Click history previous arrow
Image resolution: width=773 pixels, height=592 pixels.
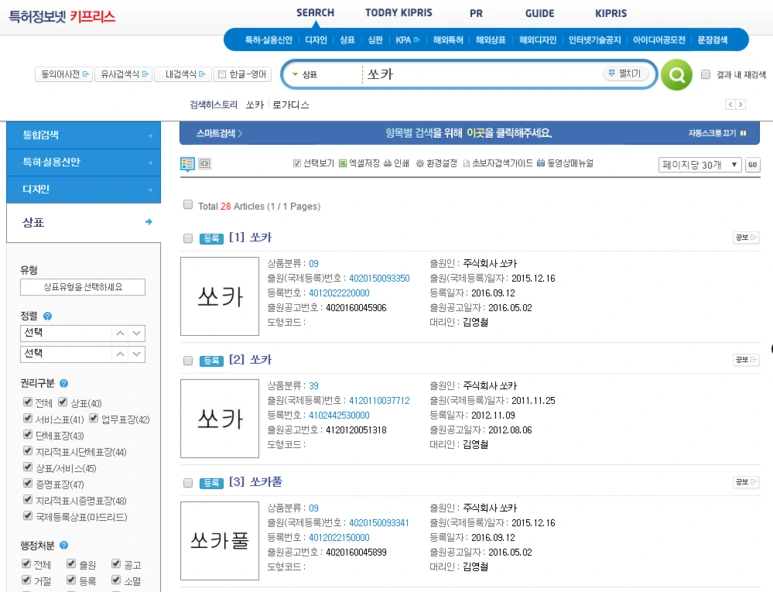point(730,104)
